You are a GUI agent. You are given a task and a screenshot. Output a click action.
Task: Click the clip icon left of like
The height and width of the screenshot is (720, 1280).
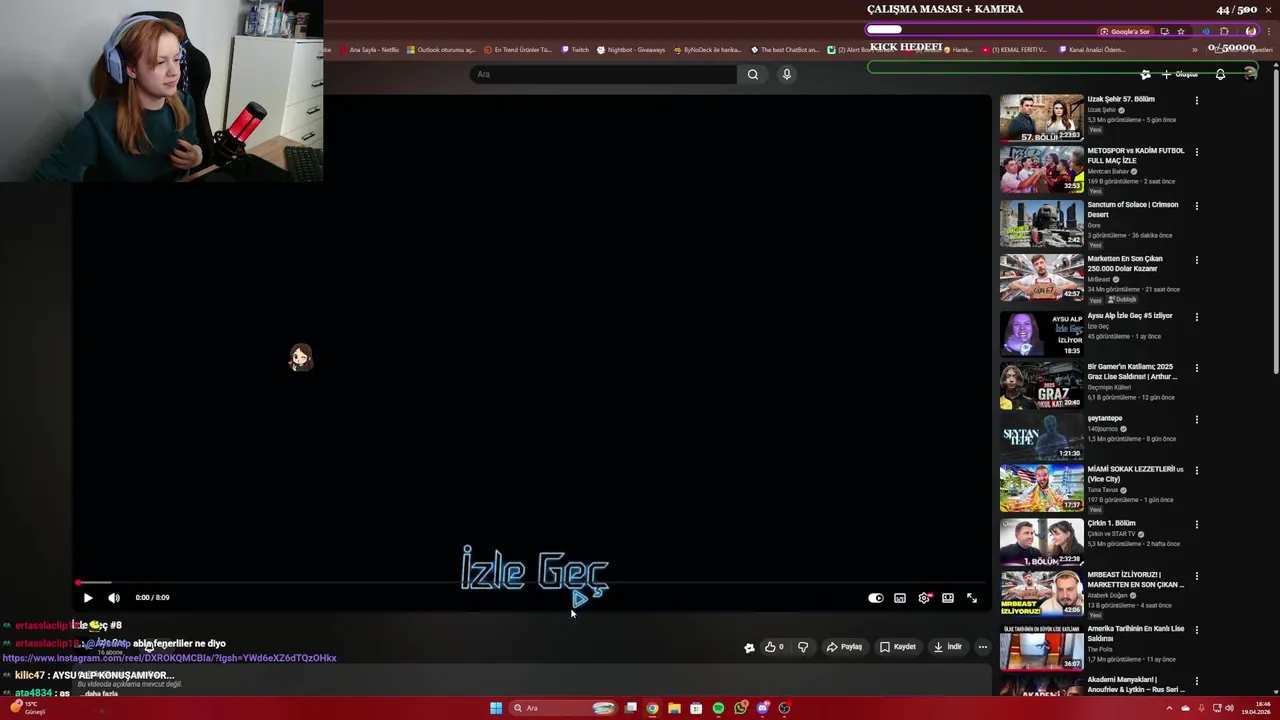point(749,647)
